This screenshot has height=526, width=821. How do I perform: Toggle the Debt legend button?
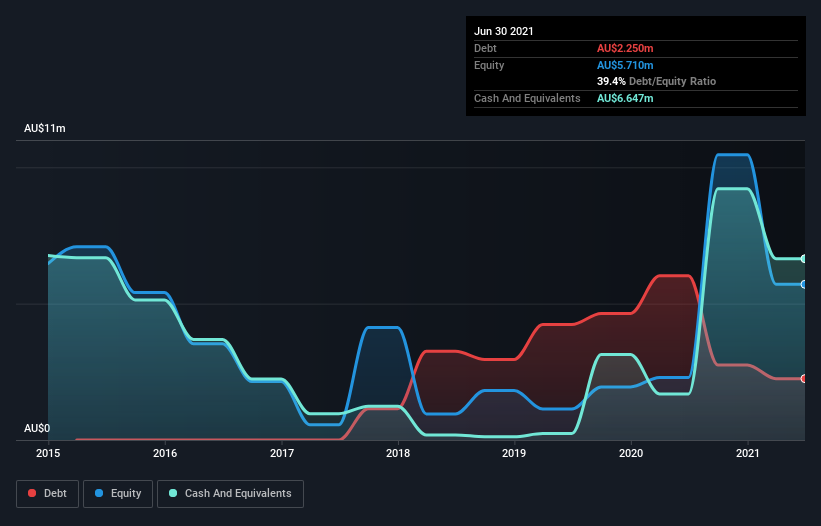coord(48,494)
